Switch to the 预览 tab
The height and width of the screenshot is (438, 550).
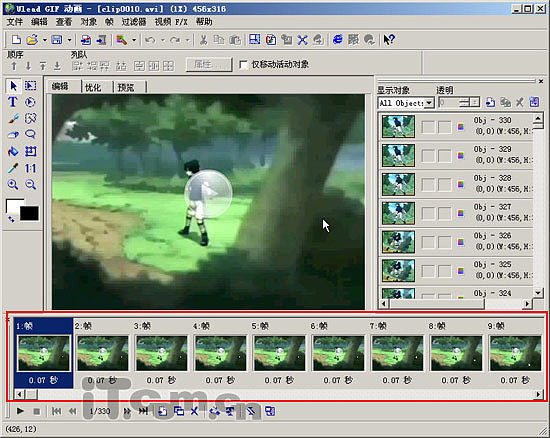[126, 87]
